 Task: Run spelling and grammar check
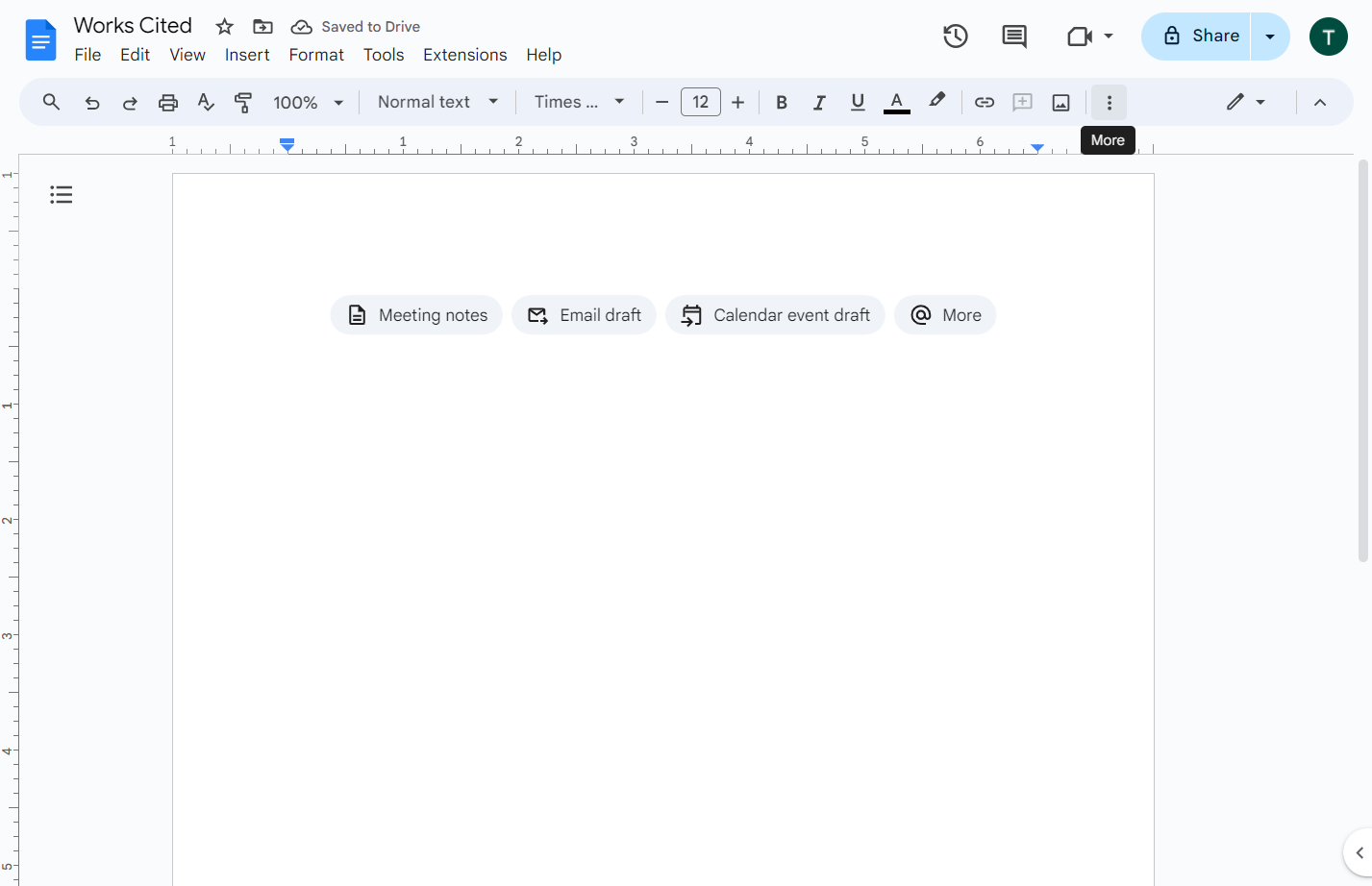point(206,103)
